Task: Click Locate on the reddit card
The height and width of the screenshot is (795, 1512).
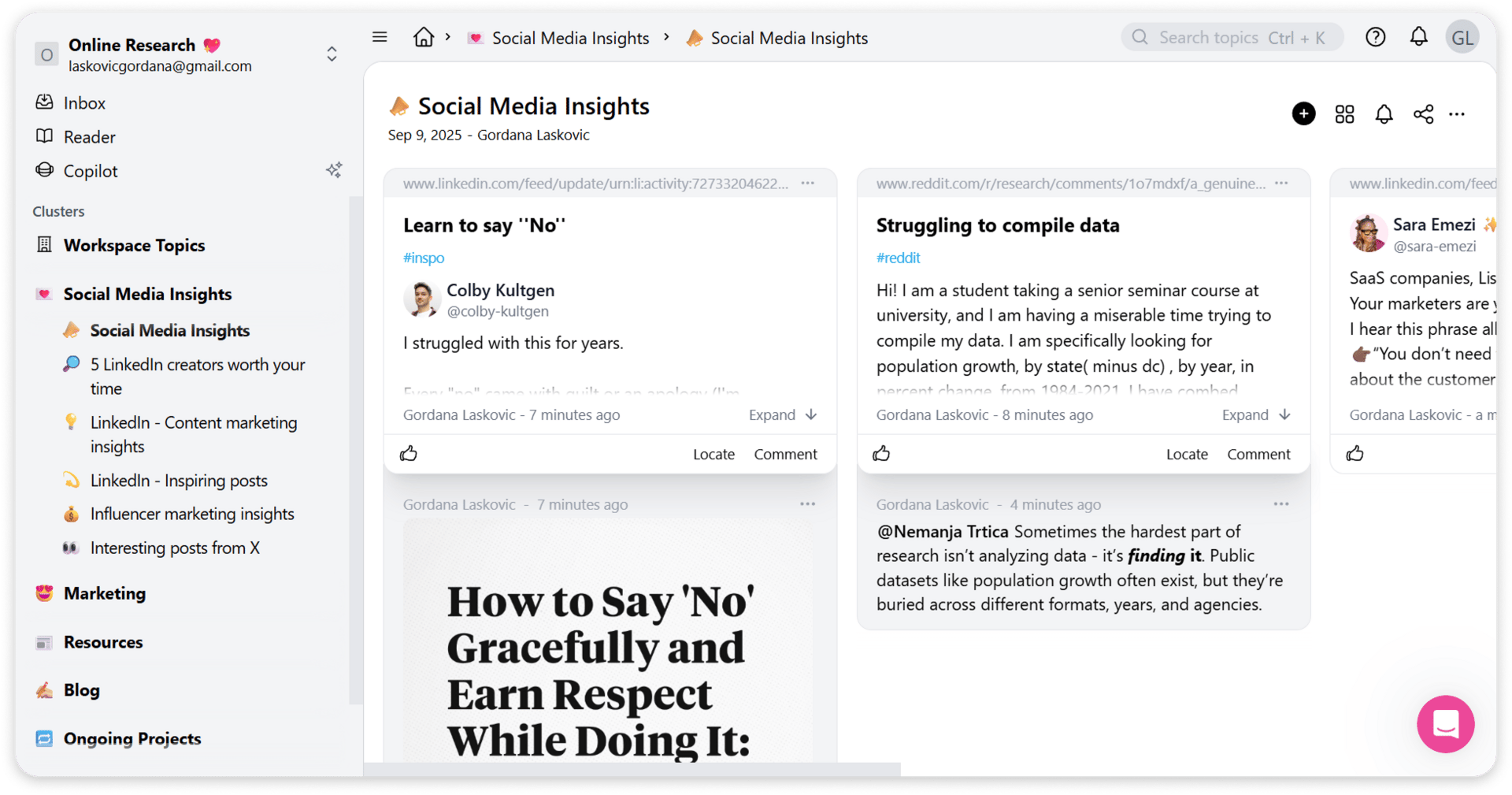Action: coord(1187,454)
